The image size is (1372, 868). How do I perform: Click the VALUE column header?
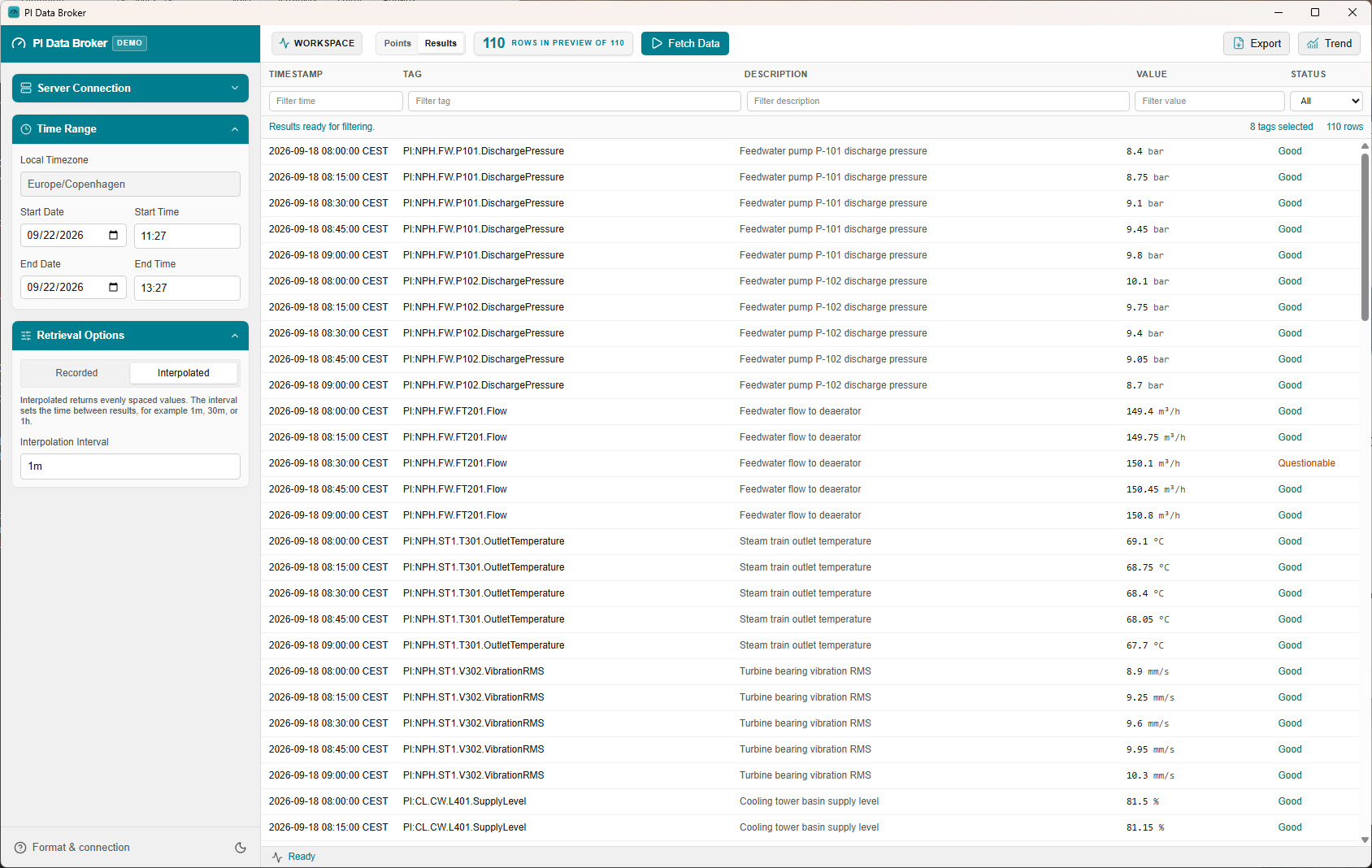tap(1151, 74)
